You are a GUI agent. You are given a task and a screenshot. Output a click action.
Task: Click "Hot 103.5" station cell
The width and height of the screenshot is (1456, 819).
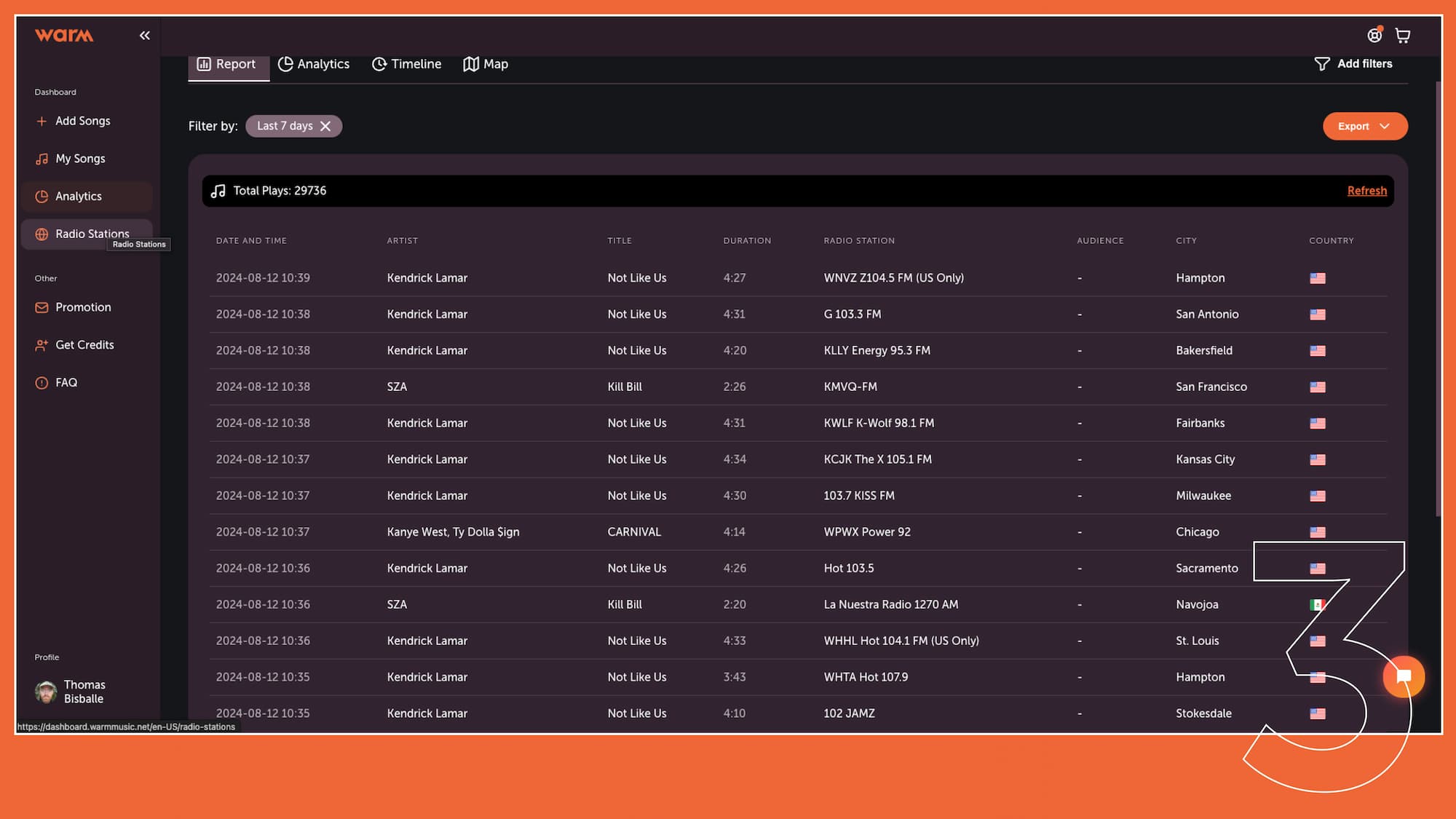click(849, 569)
